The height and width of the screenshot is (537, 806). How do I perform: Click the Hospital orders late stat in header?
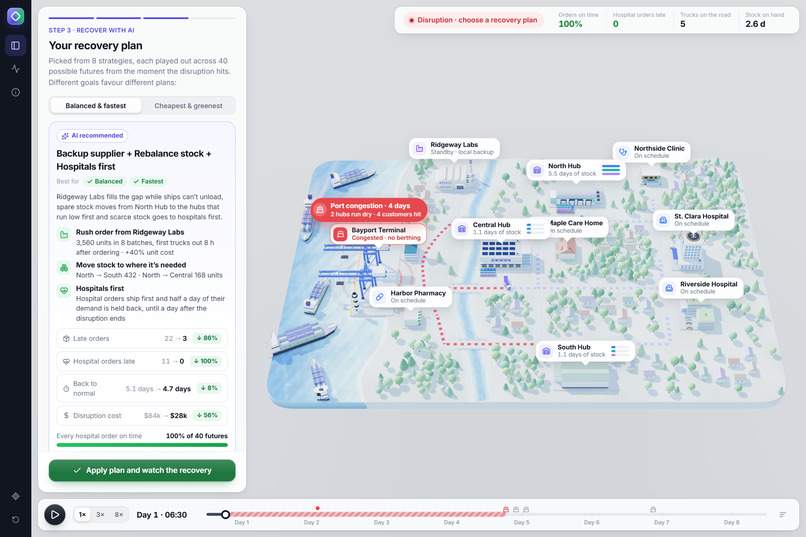(639, 20)
